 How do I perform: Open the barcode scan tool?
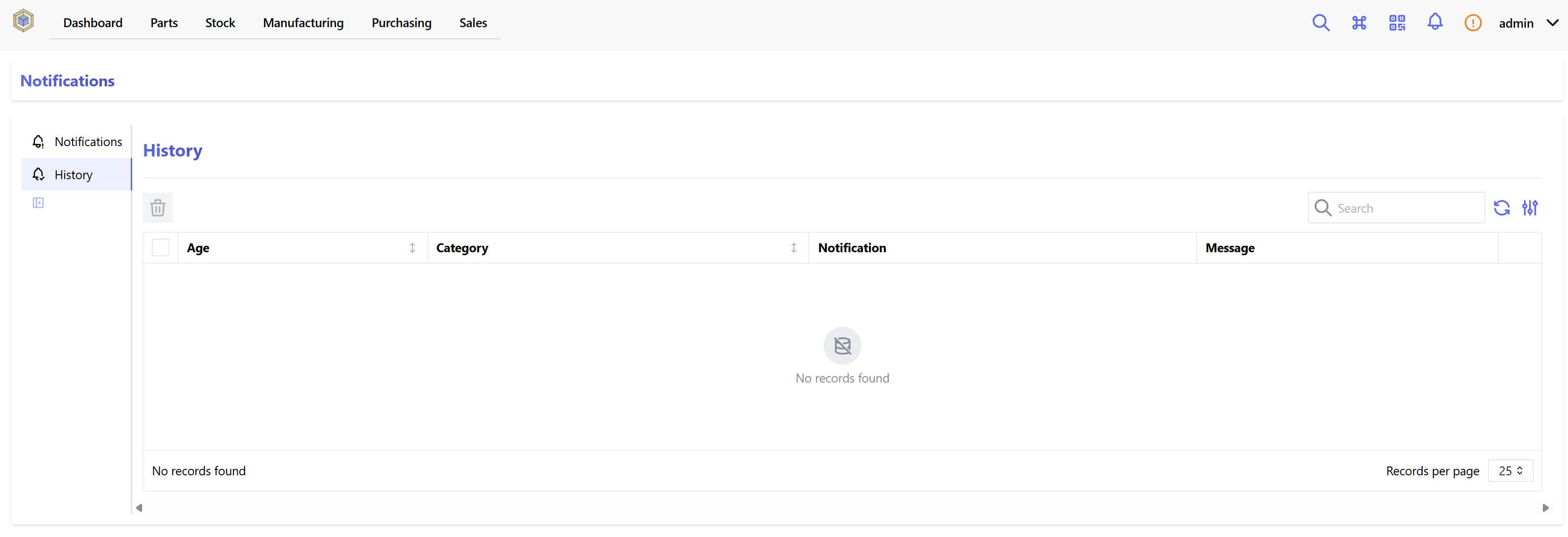pyautogui.click(x=1397, y=23)
